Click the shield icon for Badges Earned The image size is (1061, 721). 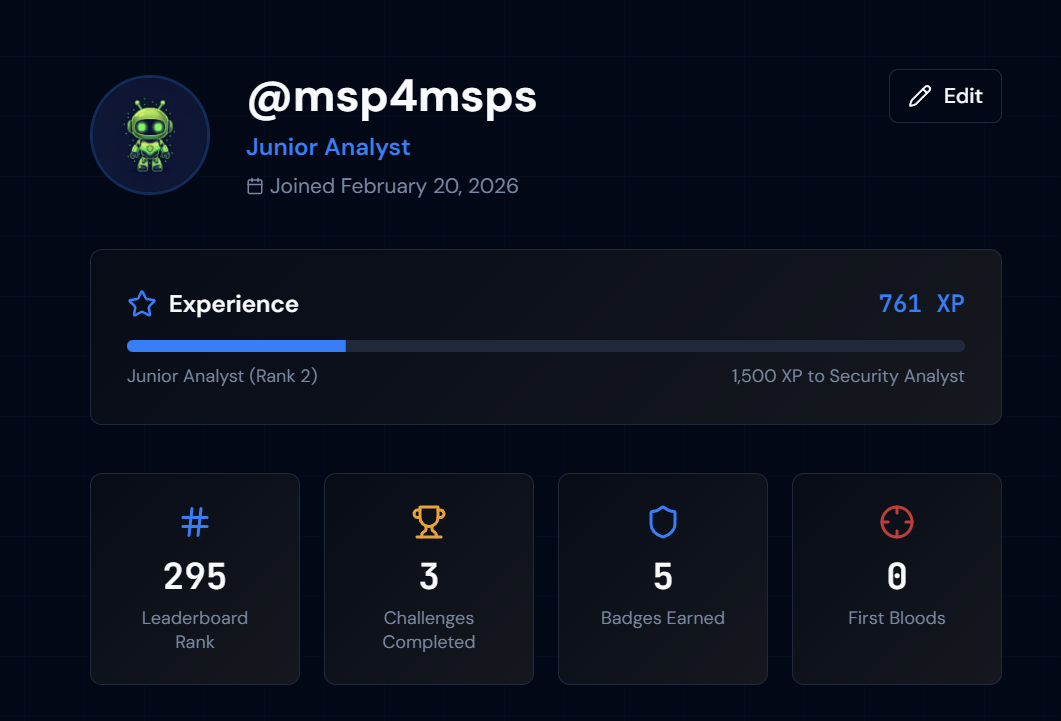click(x=663, y=521)
